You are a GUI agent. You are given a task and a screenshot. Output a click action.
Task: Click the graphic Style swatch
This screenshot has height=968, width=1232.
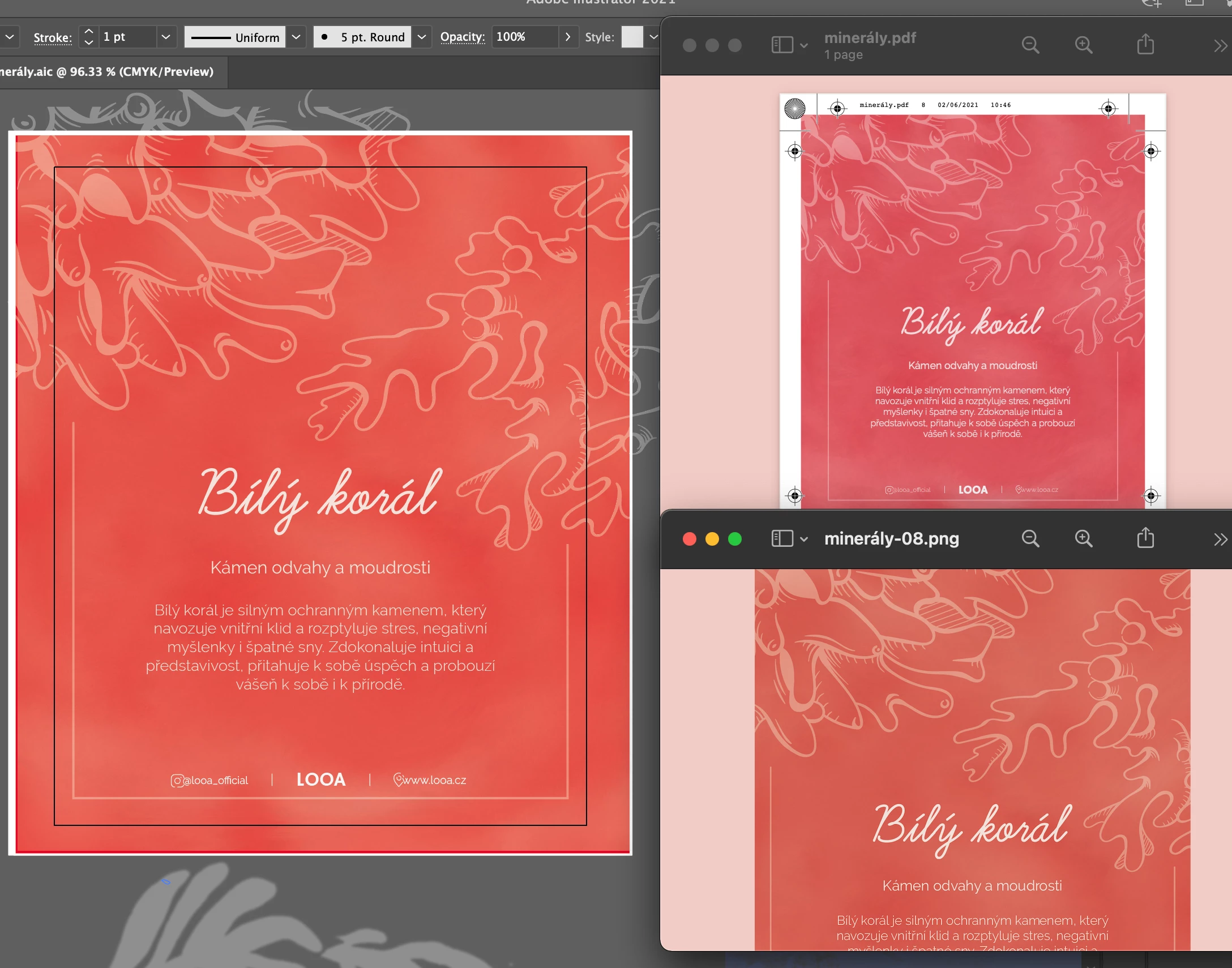pyautogui.click(x=631, y=37)
